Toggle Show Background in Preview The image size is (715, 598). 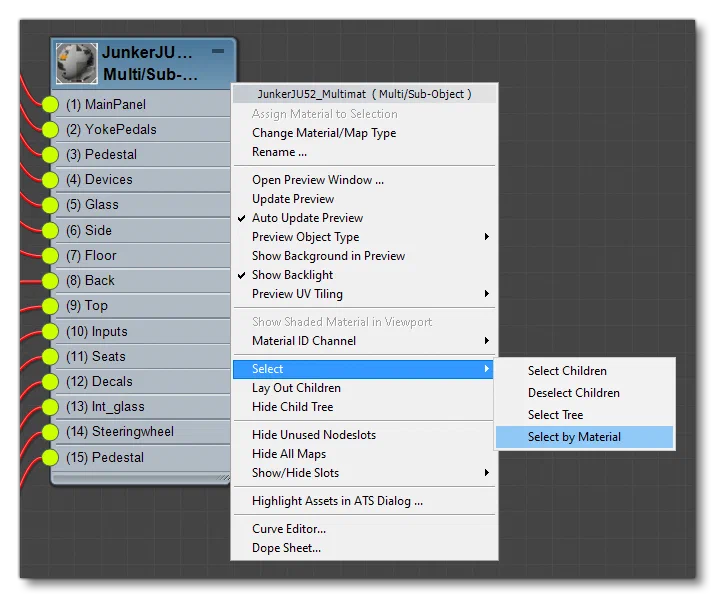pos(364,256)
